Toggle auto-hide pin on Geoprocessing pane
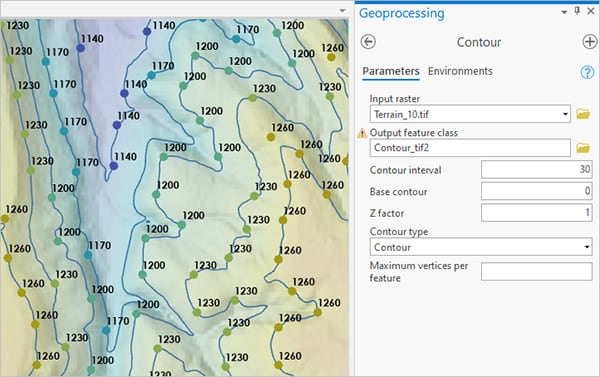Viewport: 600px width, 377px height. pyautogui.click(x=577, y=11)
